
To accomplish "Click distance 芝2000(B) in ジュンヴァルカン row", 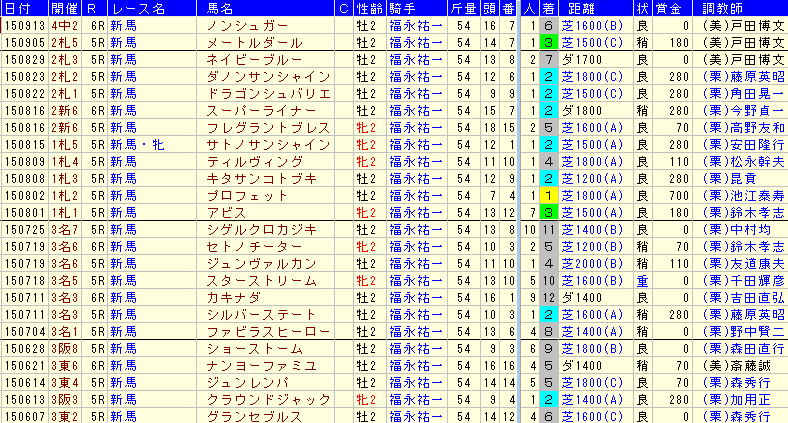I will (x=592, y=264).
